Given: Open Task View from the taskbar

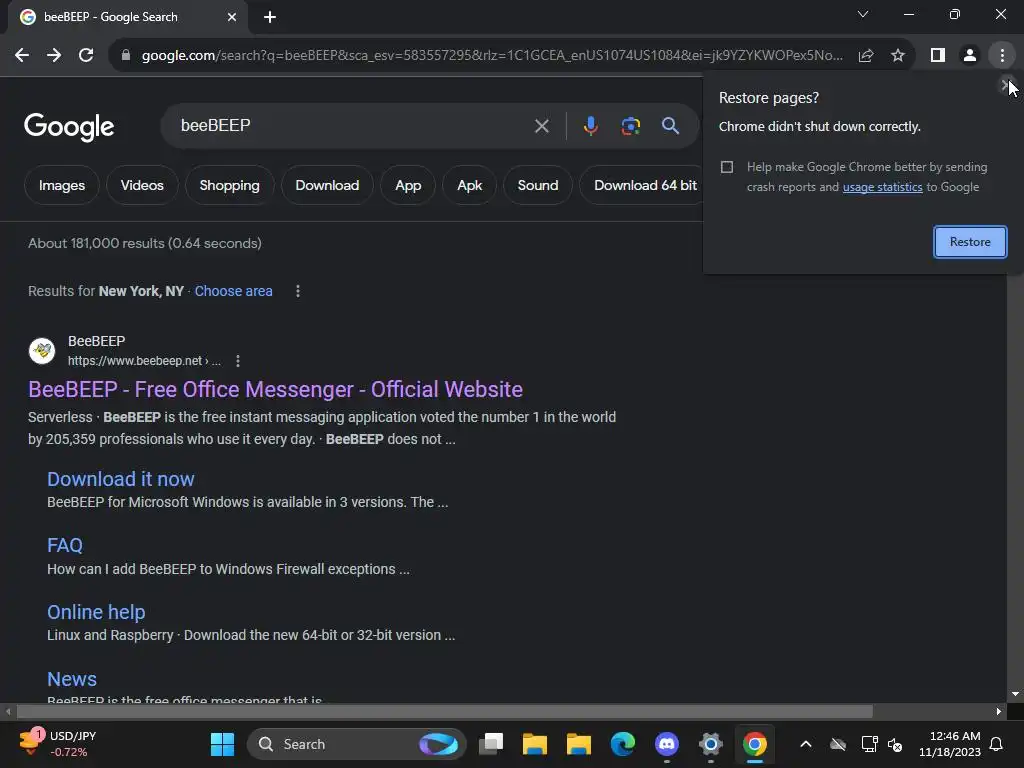Looking at the screenshot, I should point(491,744).
